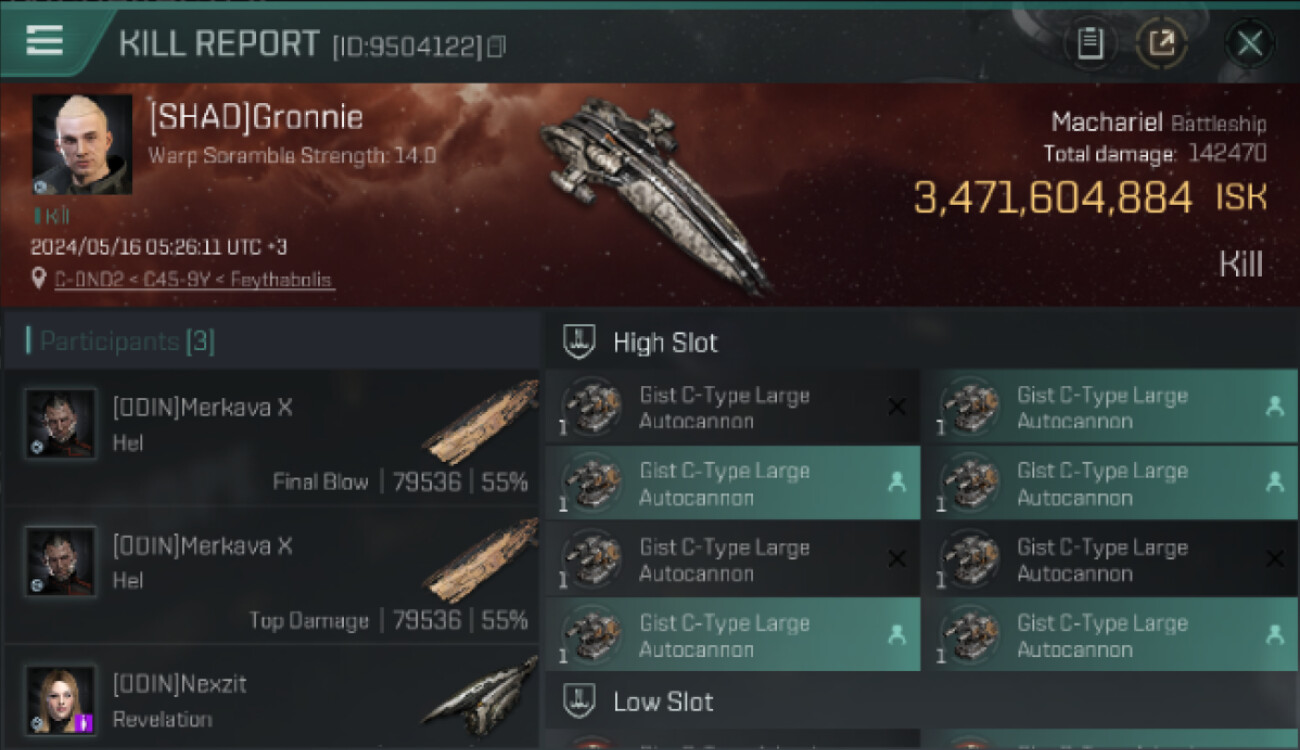Open the hamburger menu button
This screenshot has width=1300, height=750.
tap(45, 40)
